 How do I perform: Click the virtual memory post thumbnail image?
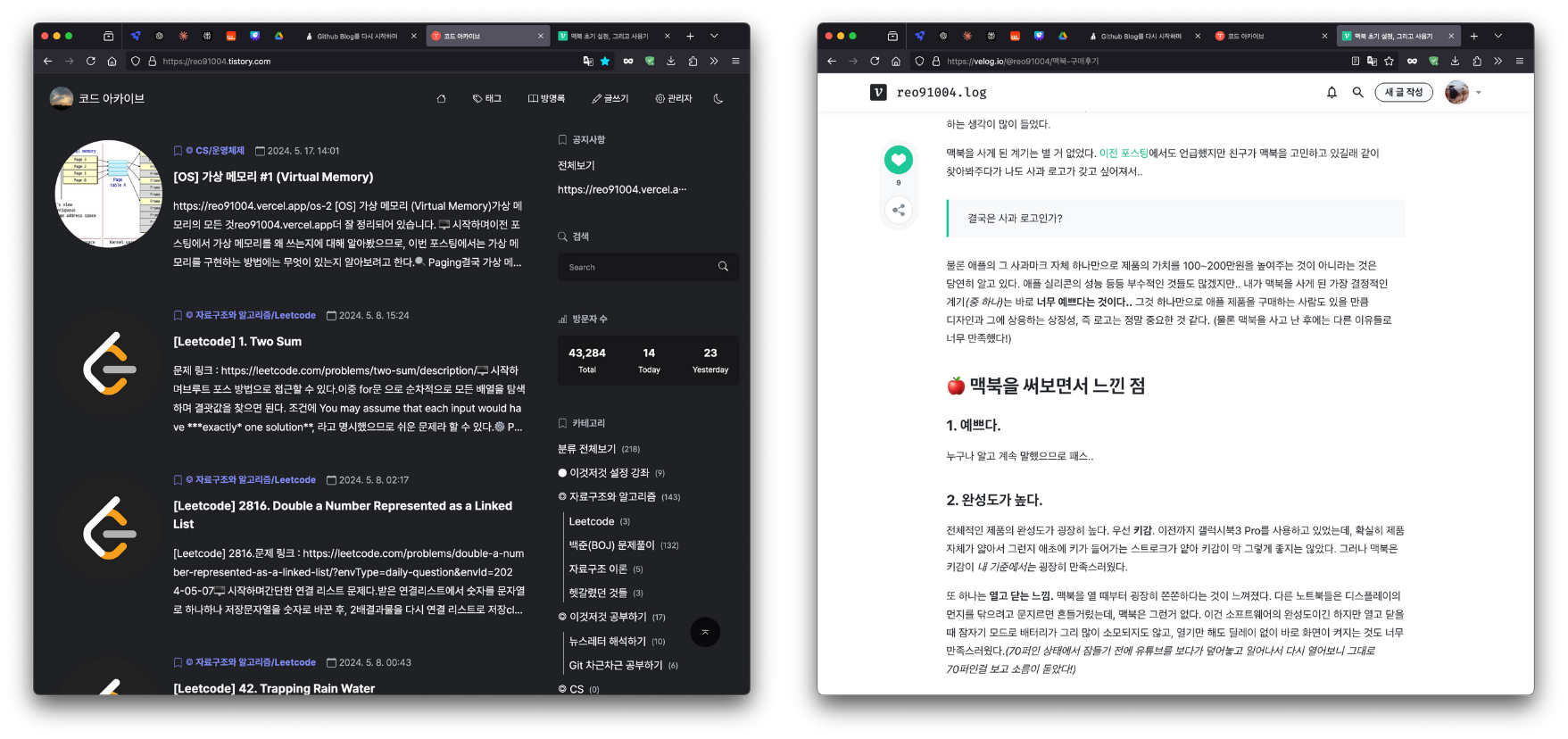click(x=109, y=194)
